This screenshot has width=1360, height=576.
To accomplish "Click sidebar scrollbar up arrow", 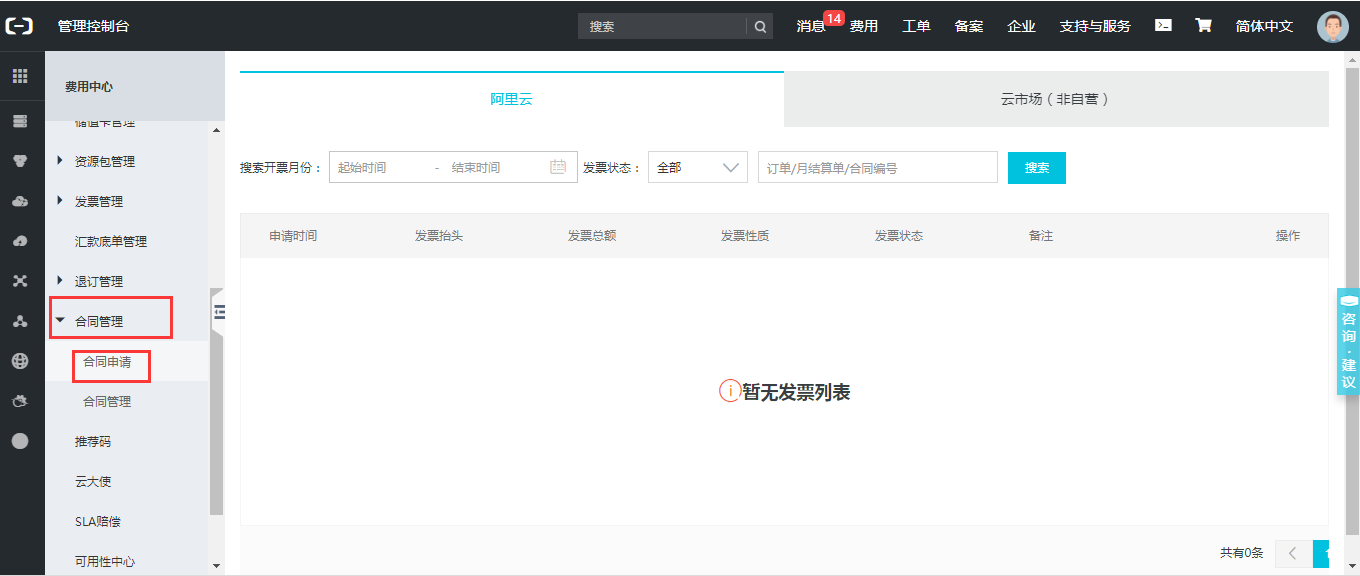I will (x=217, y=130).
